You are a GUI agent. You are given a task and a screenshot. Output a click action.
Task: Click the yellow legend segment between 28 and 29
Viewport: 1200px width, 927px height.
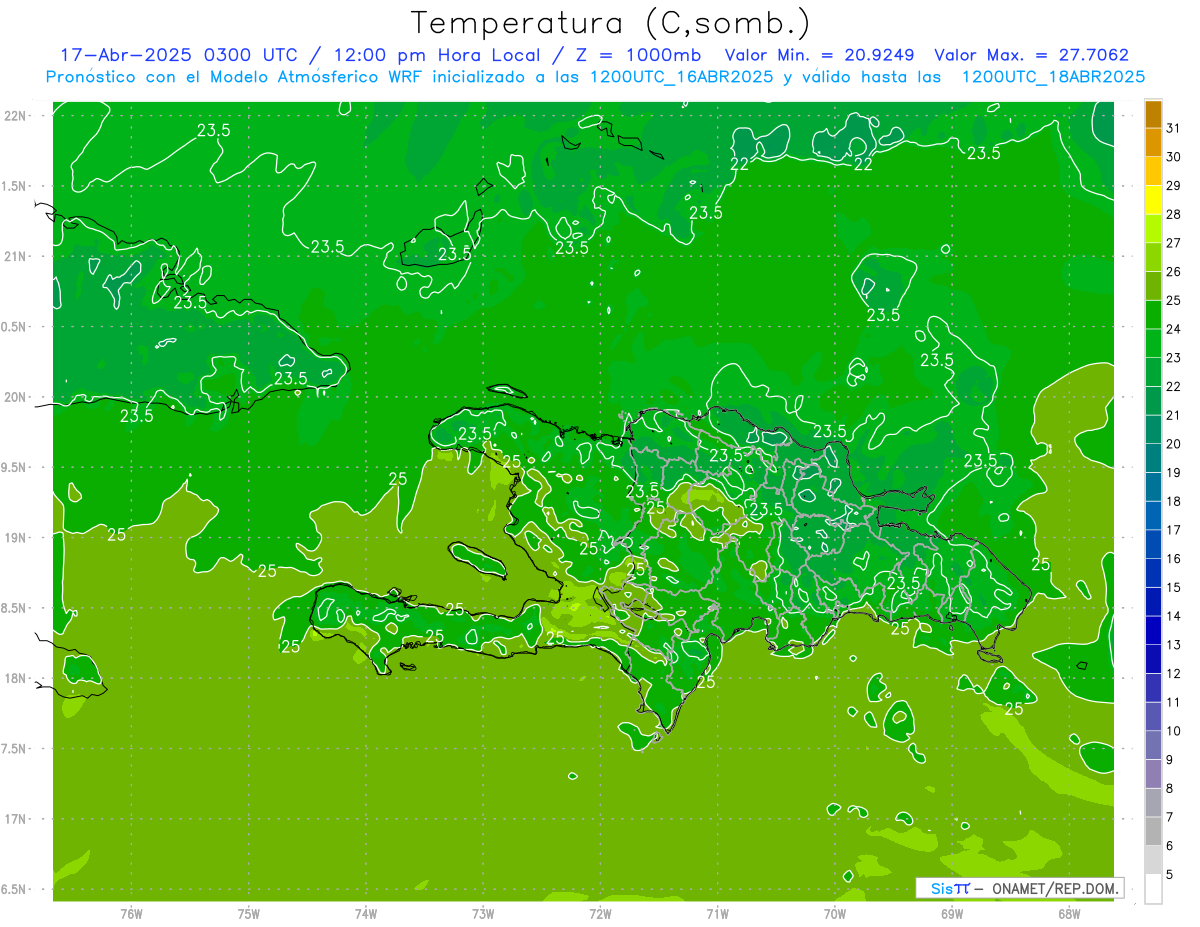point(1153,200)
